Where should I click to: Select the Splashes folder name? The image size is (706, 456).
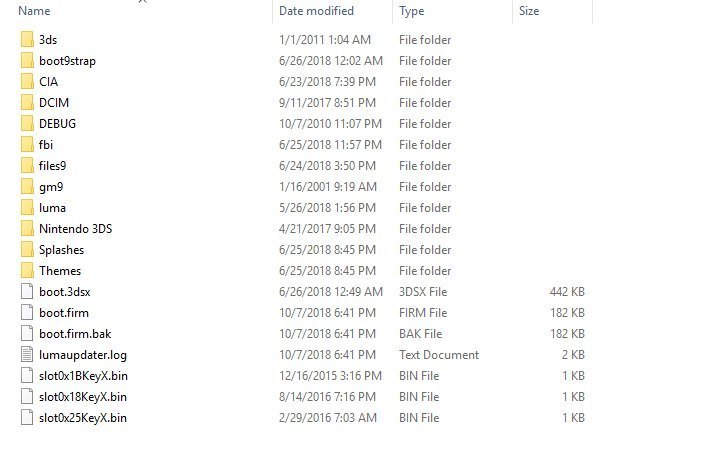[x=62, y=250]
